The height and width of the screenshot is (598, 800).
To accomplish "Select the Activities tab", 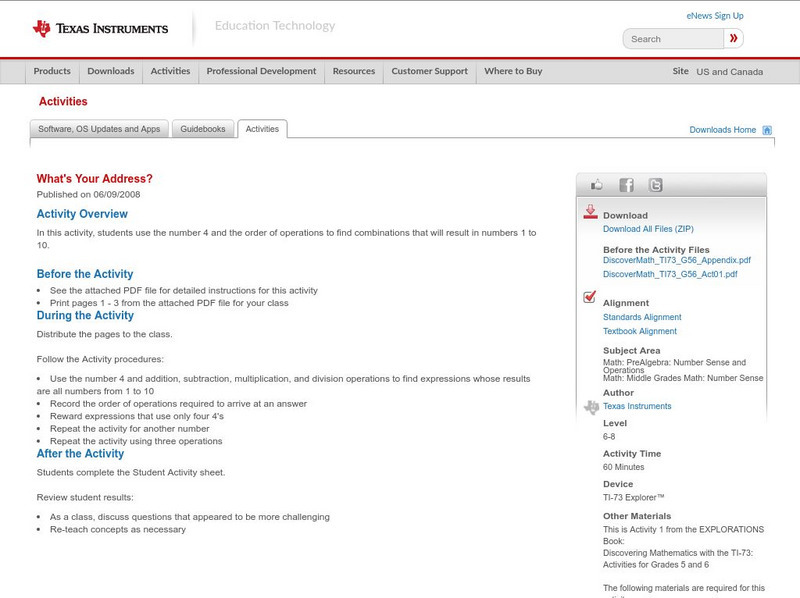I will 261,128.
